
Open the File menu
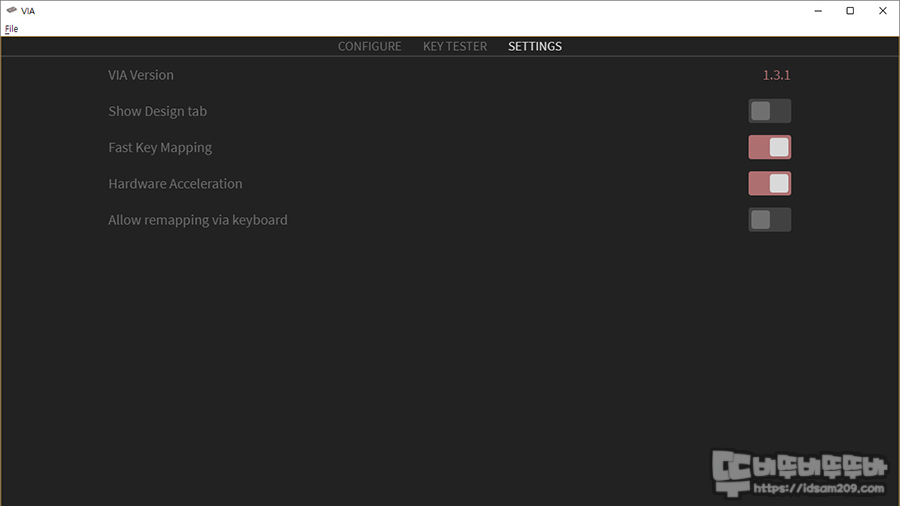coord(11,29)
